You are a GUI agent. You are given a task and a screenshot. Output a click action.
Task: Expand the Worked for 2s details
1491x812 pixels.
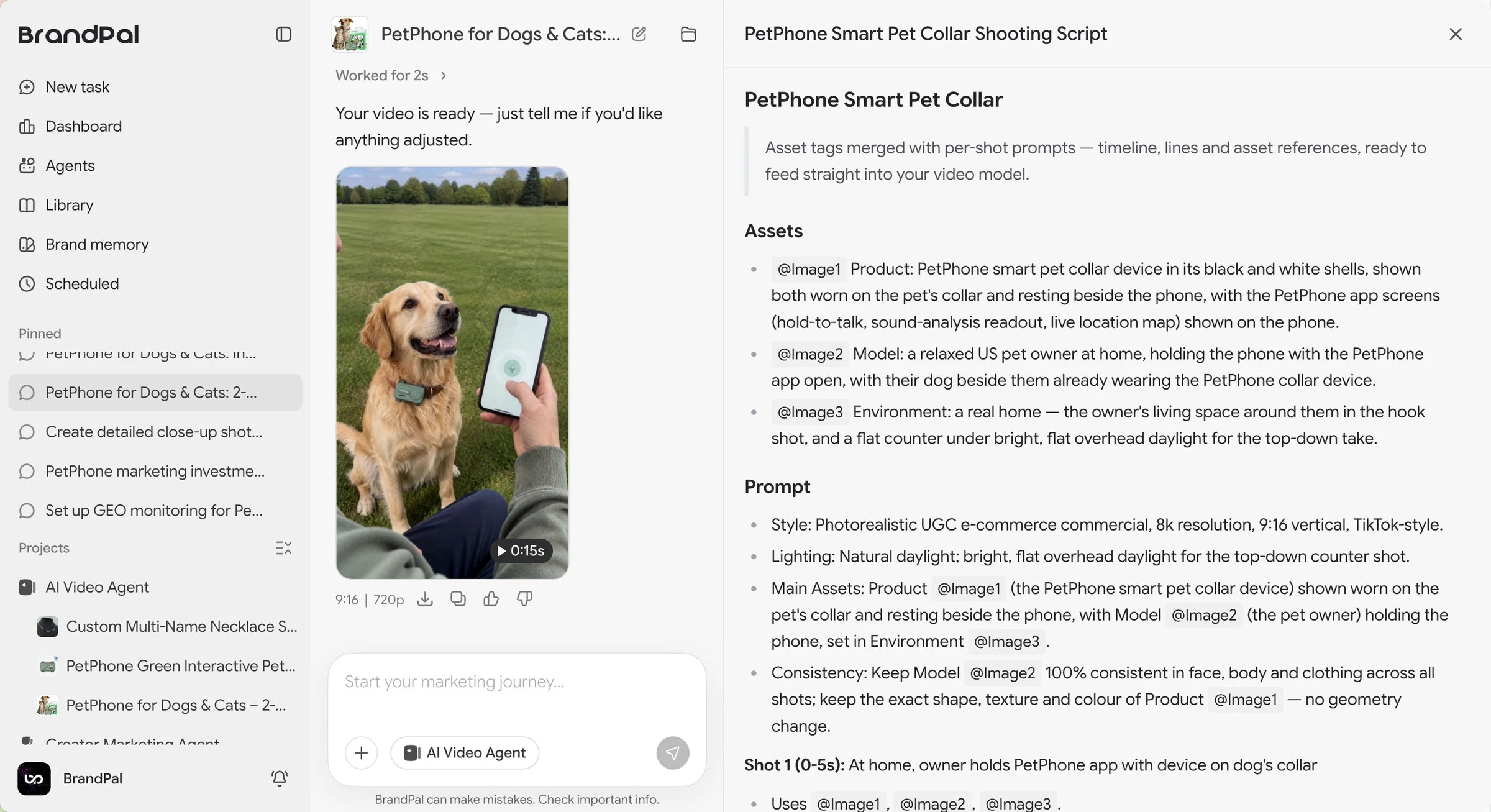click(391, 75)
